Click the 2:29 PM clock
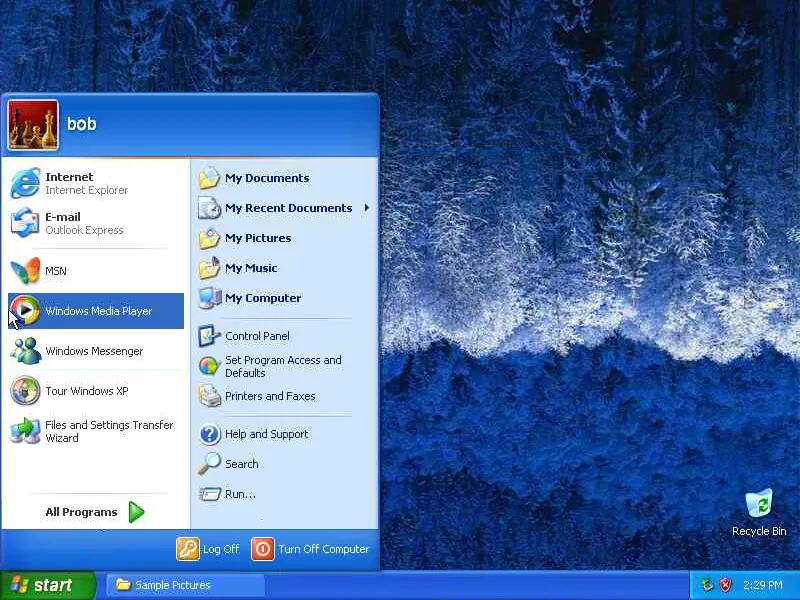Viewport: 800px width, 600px height. click(x=762, y=585)
